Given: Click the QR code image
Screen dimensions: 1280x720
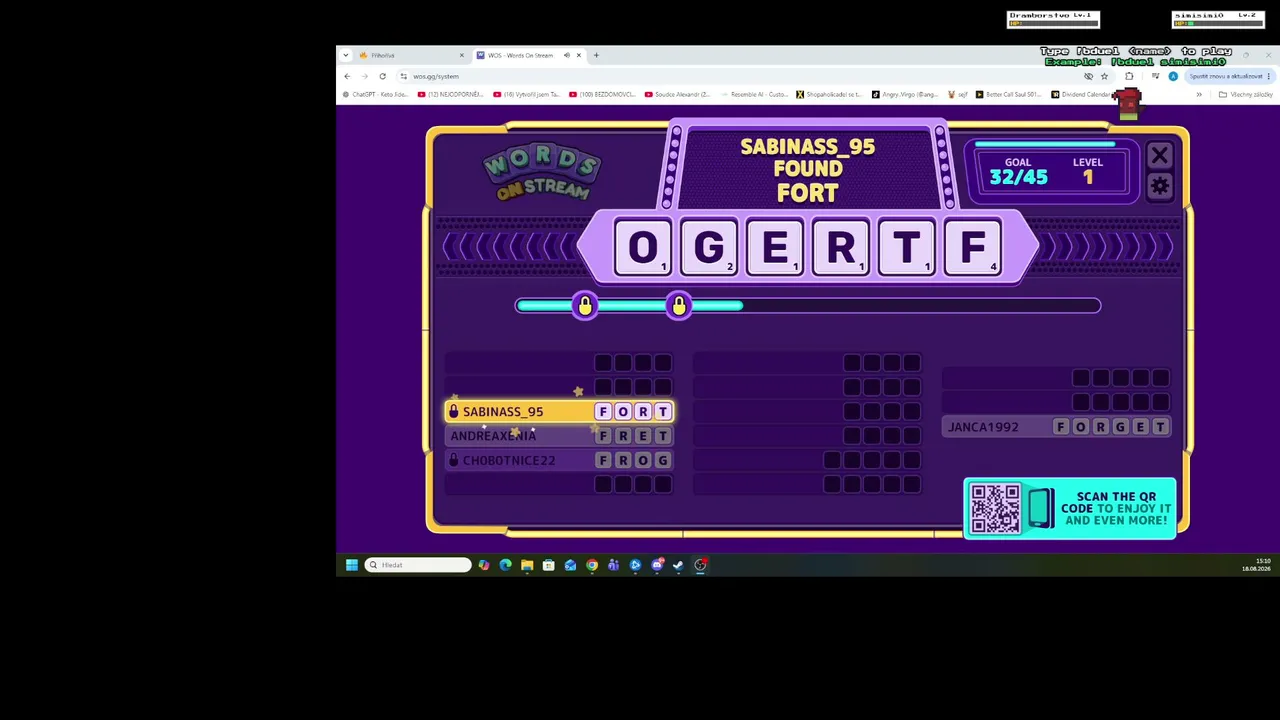Looking at the screenshot, I should [995, 508].
